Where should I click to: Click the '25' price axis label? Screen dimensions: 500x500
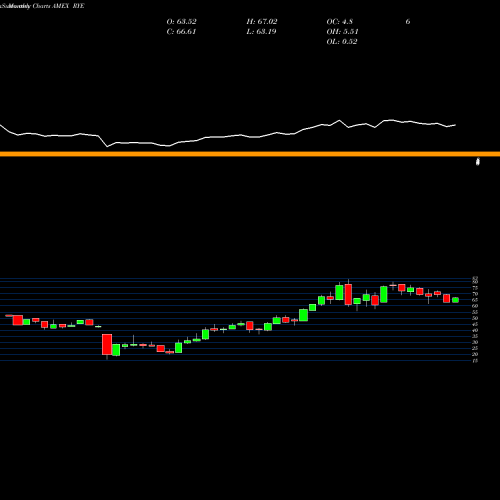tap(475, 348)
